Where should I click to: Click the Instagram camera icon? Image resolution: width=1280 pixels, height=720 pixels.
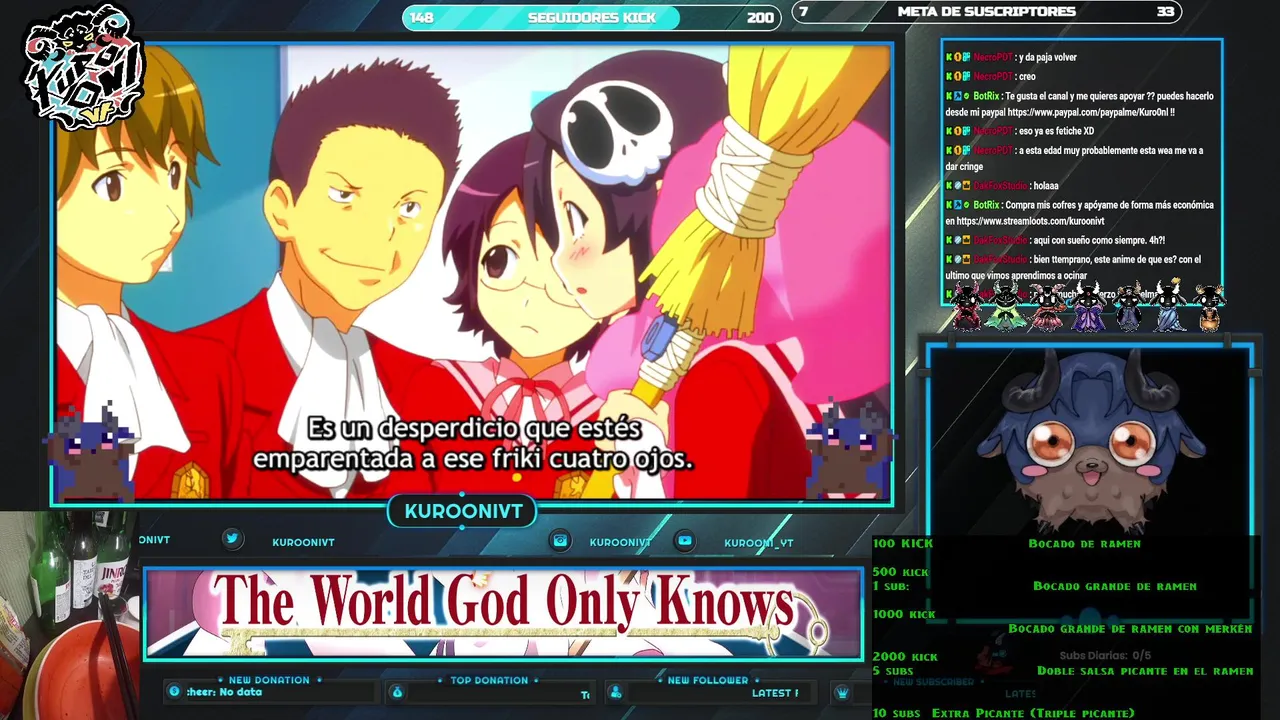[560, 540]
